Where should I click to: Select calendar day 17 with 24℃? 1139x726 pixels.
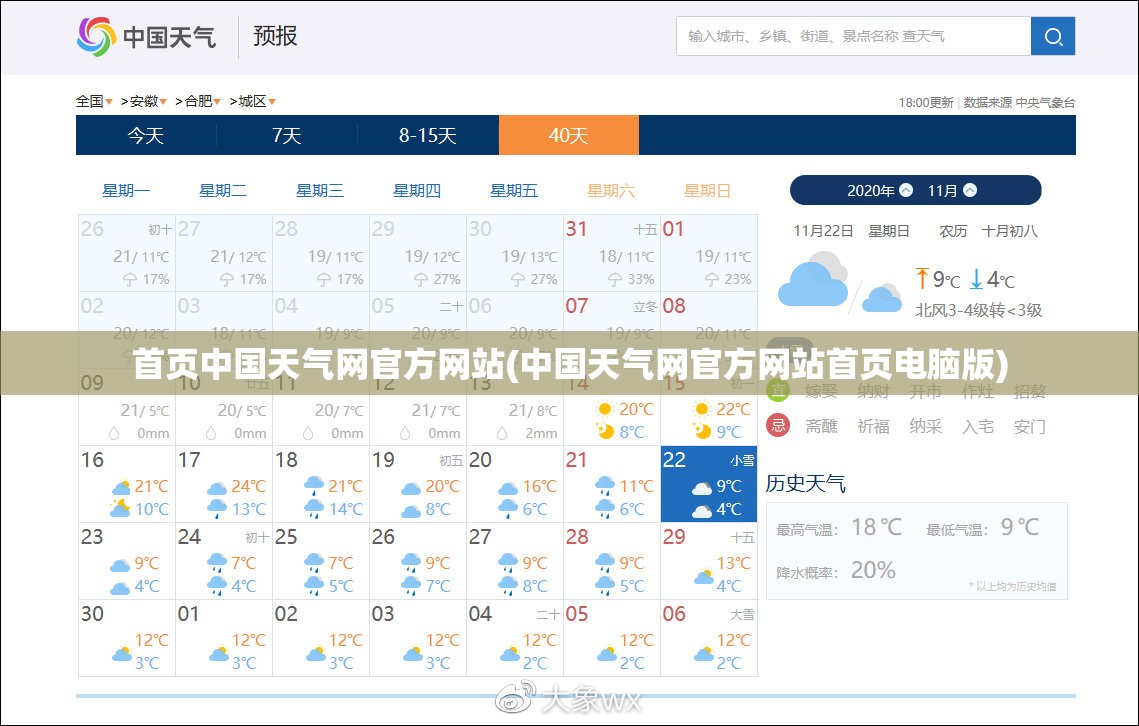point(224,484)
